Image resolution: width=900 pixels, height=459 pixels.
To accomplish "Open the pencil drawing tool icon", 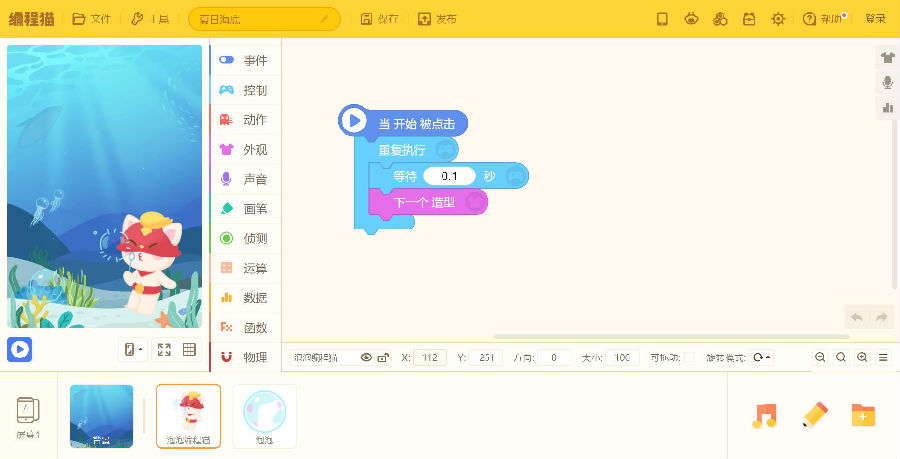I will (815, 415).
